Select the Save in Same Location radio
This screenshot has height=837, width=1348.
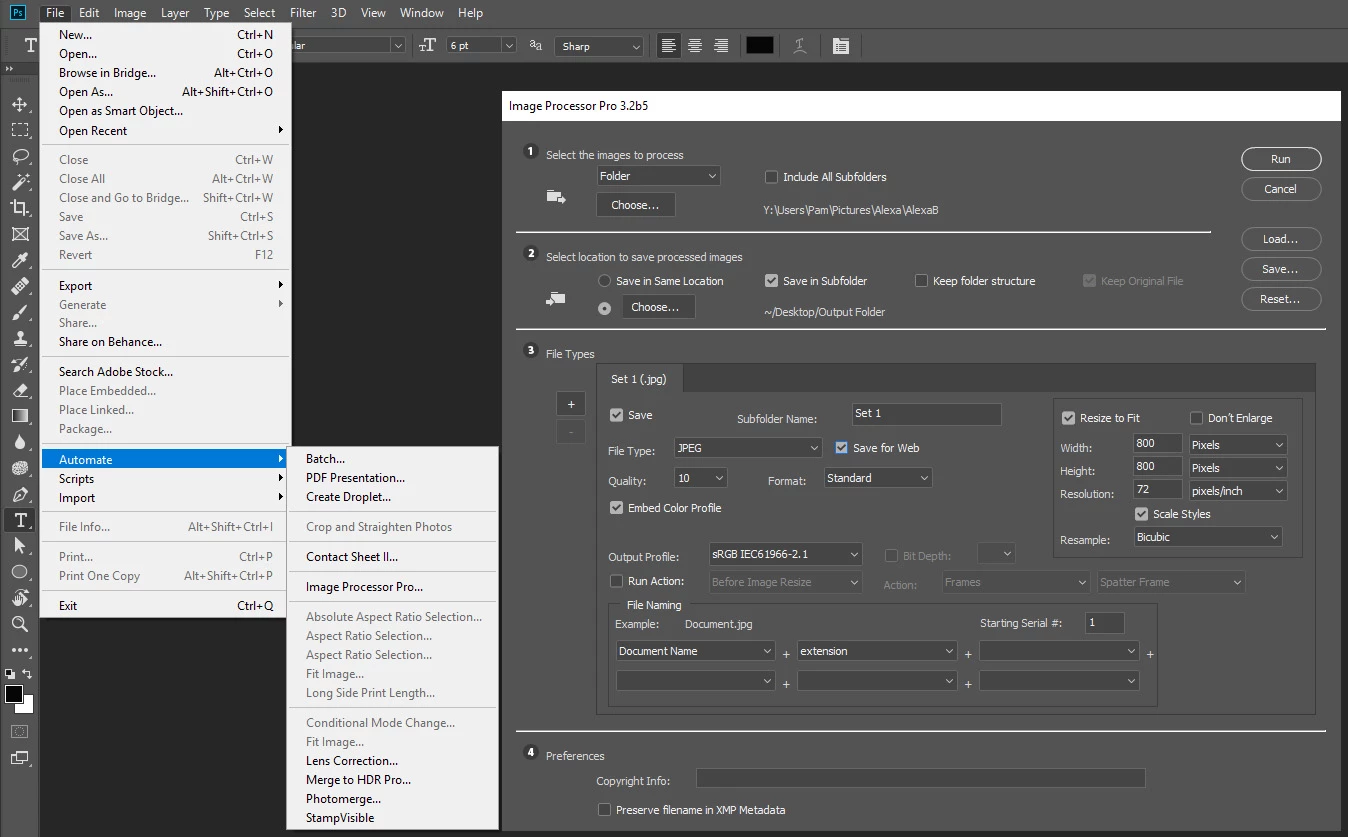pos(604,281)
